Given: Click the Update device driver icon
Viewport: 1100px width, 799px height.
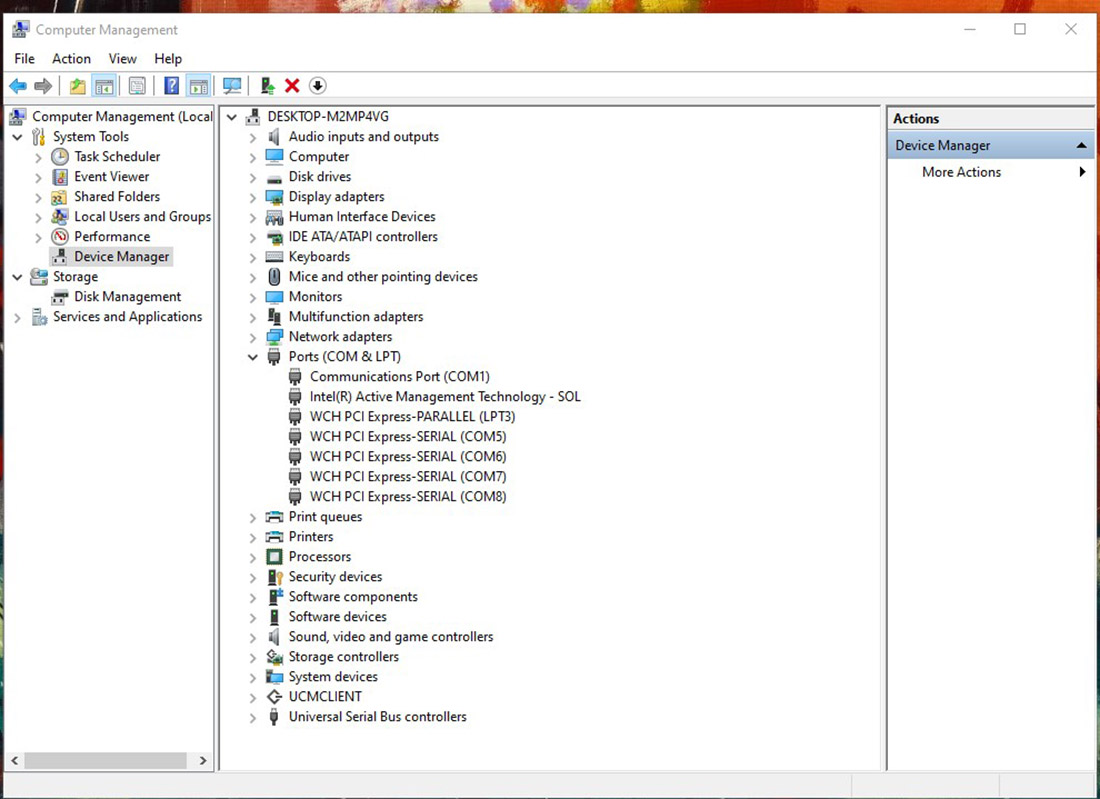Looking at the screenshot, I should [267, 86].
